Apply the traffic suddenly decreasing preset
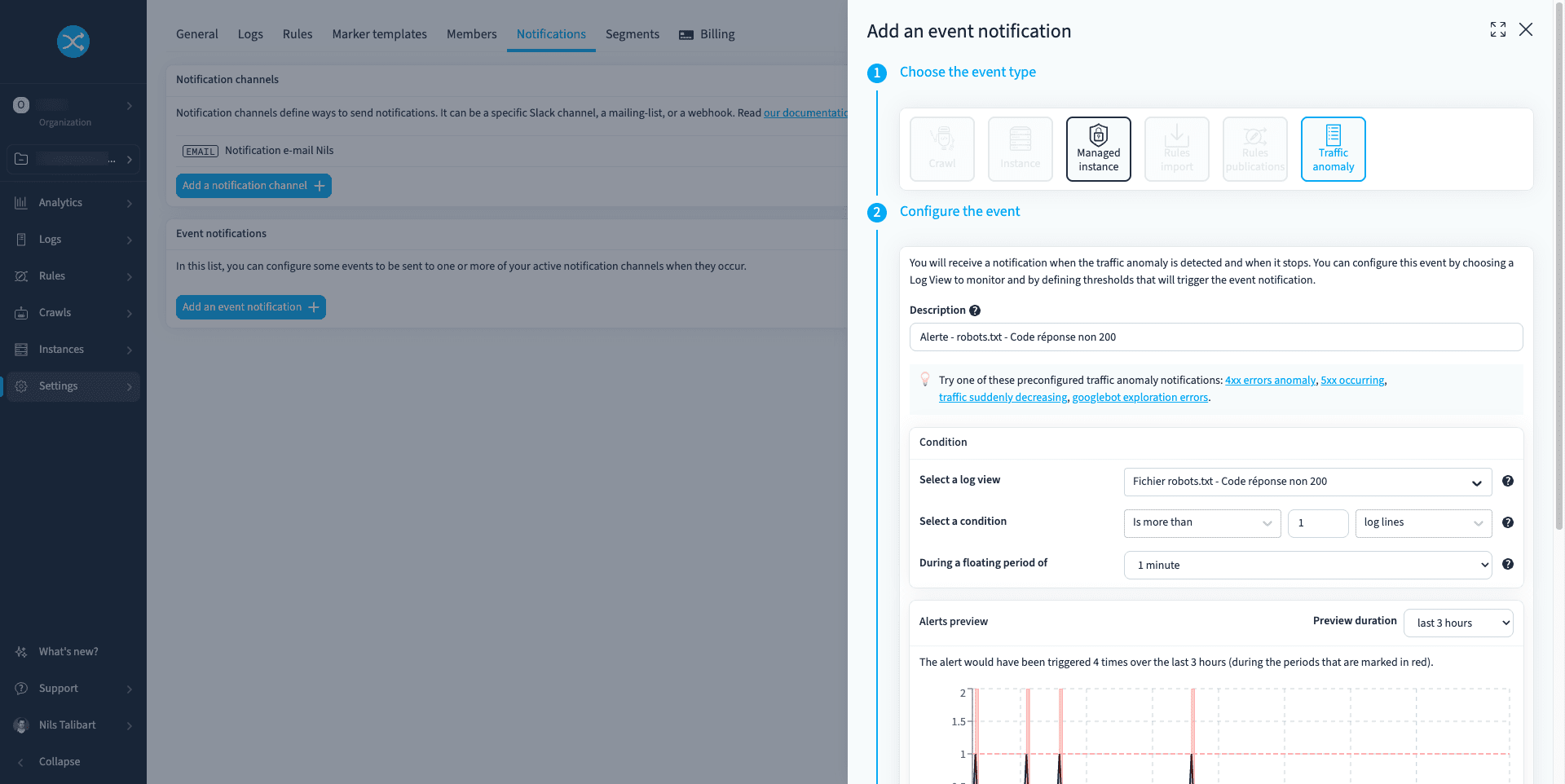 tap(1003, 398)
